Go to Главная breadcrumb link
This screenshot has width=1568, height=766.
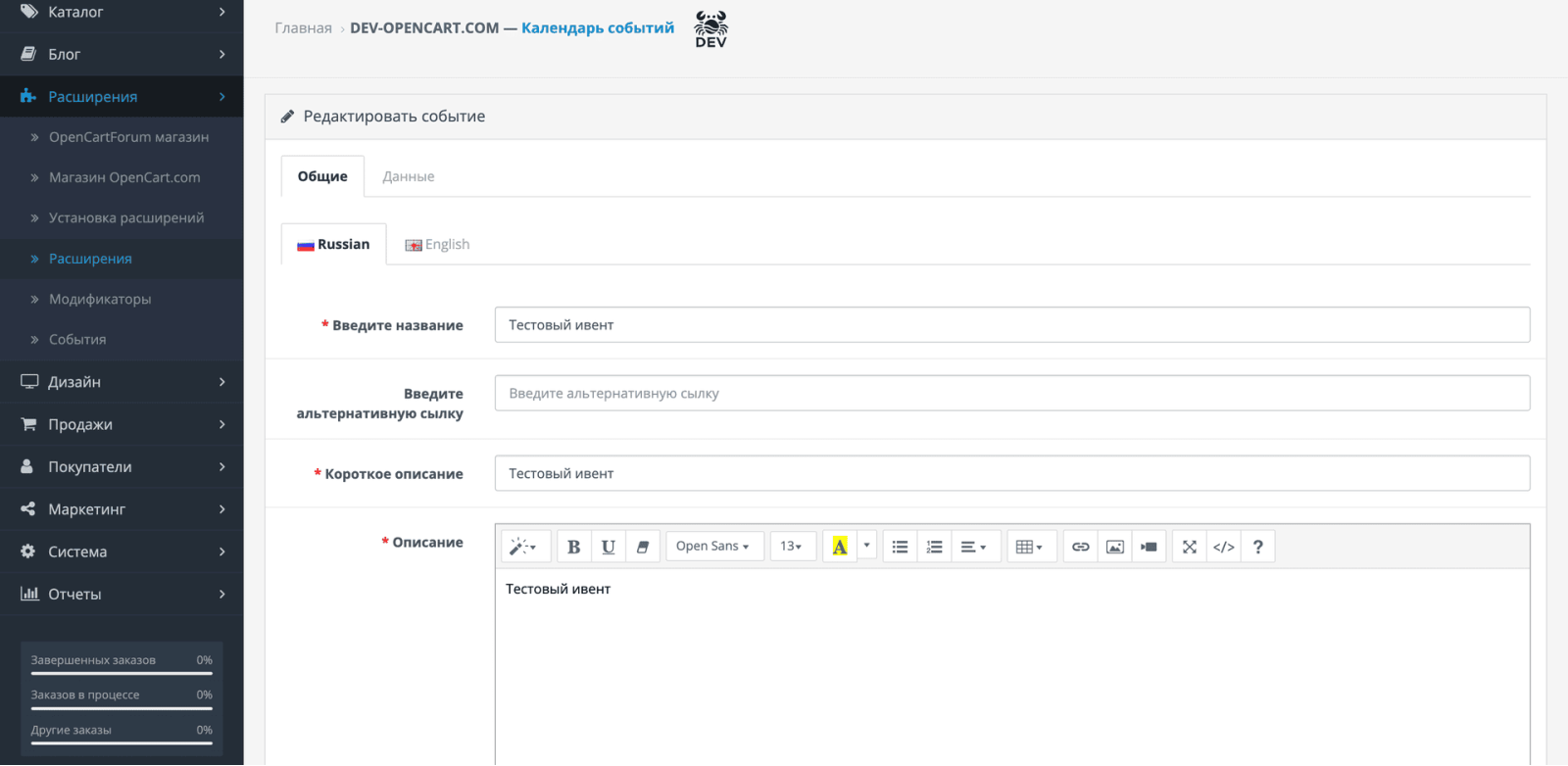pyautogui.click(x=303, y=27)
